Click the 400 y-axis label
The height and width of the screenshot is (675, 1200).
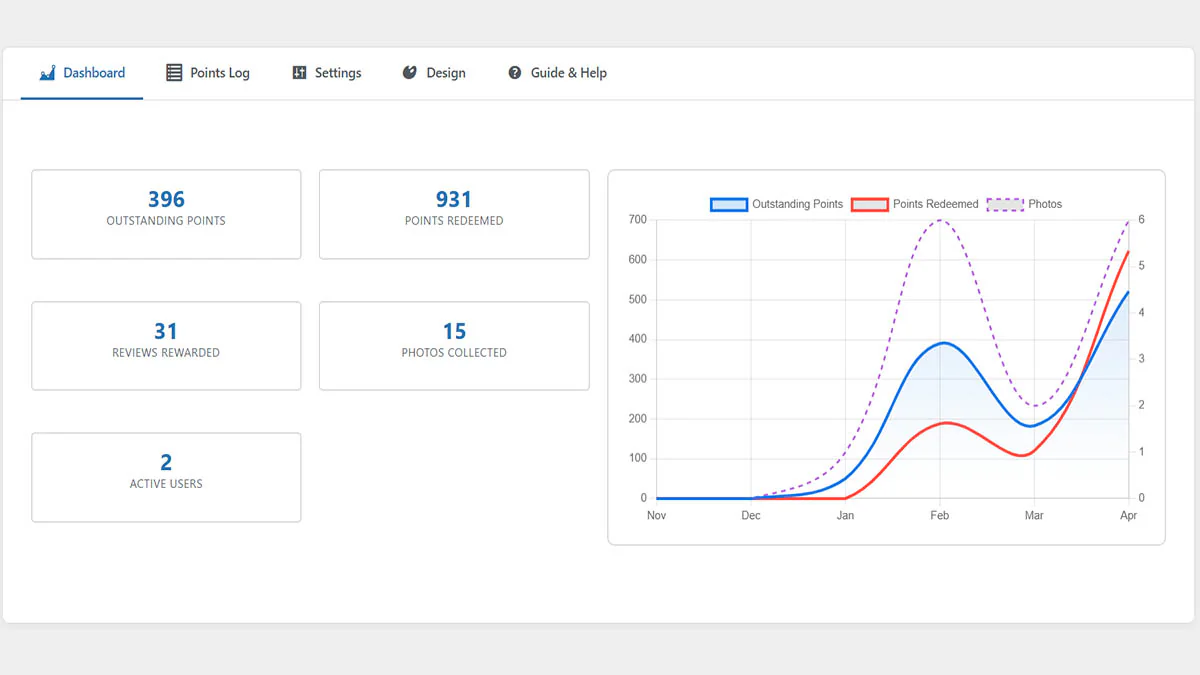637,339
